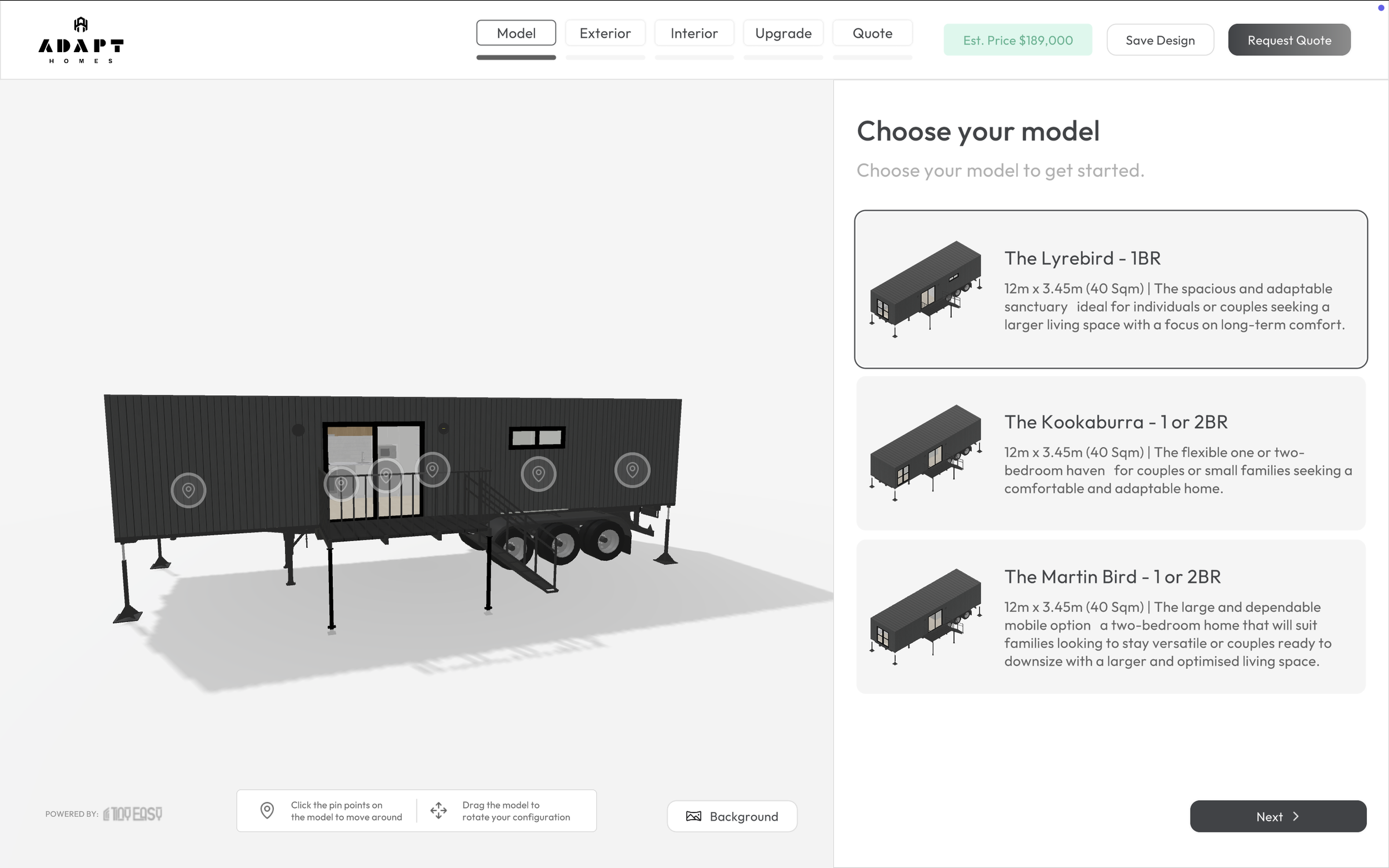Proceed using the Next button
1389x868 pixels.
(1278, 816)
